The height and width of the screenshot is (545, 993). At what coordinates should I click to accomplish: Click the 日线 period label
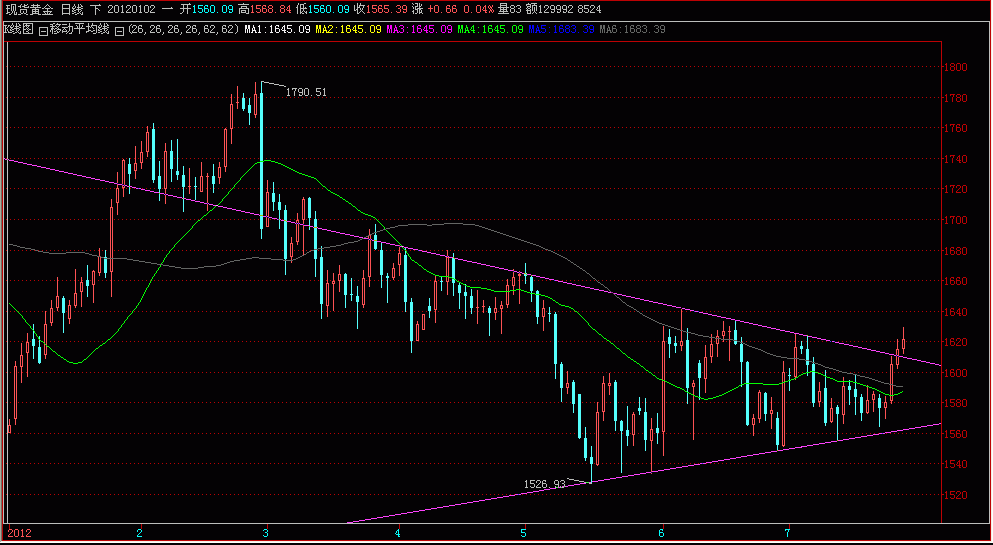coord(73,9)
